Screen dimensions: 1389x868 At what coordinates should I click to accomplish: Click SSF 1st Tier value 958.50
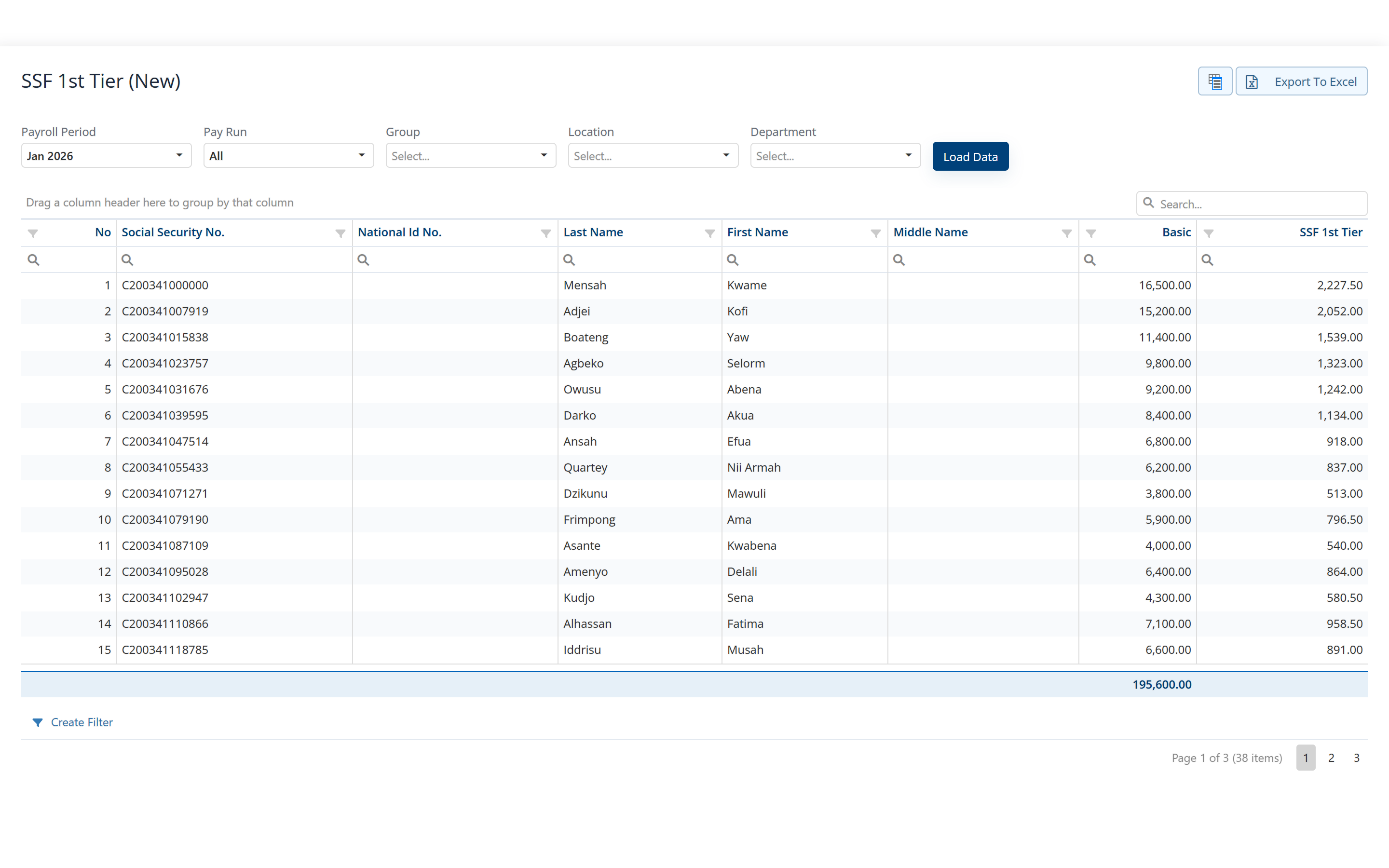click(1344, 624)
